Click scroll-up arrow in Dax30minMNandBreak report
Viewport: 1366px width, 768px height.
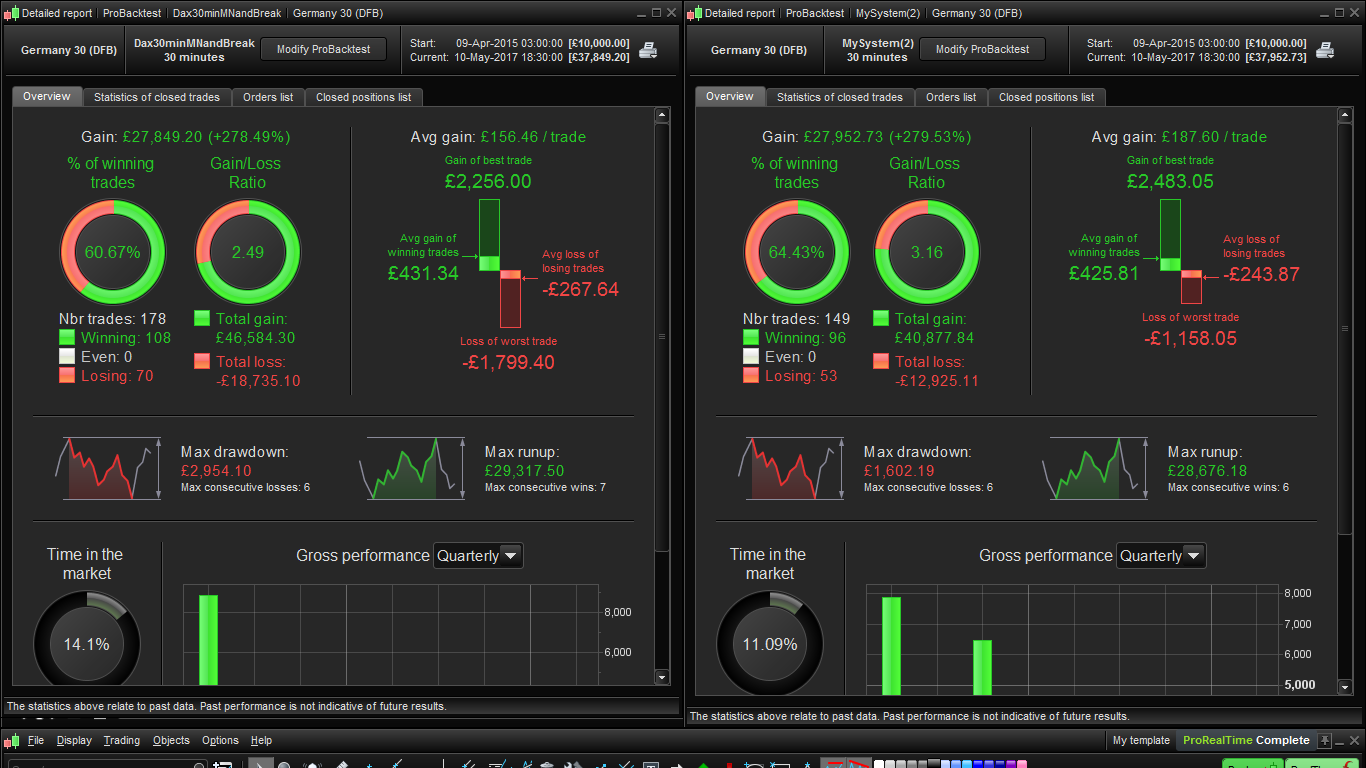click(662, 116)
